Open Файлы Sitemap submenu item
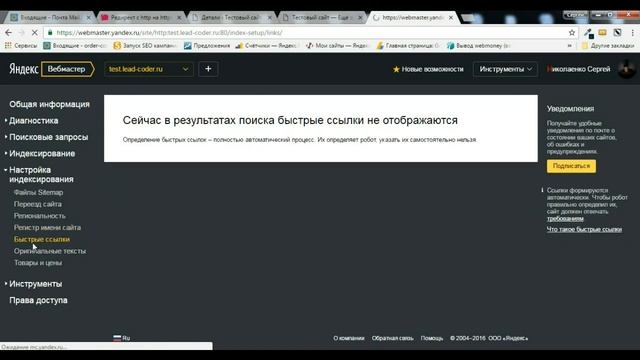The image size is (640, 360). click(38, 192)
